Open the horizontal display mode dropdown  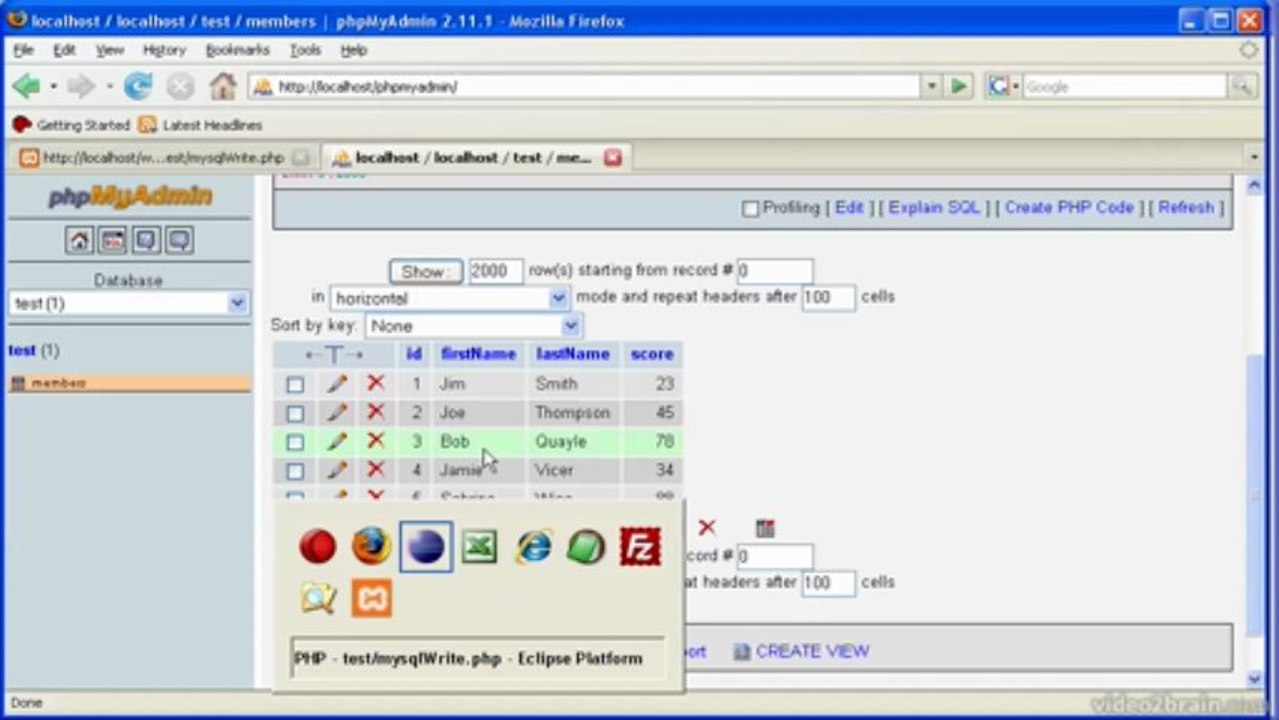[x=450, y=298]
